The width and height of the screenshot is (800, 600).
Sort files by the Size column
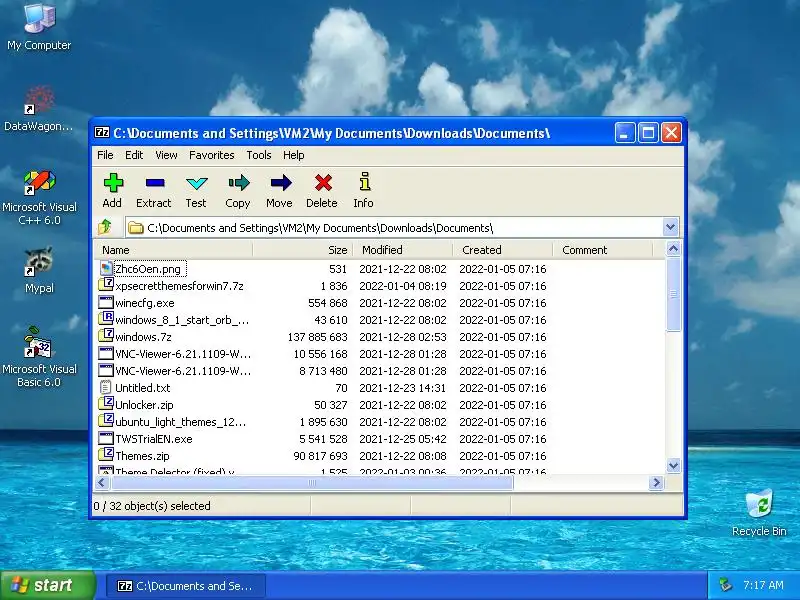[x=303, y=250]
